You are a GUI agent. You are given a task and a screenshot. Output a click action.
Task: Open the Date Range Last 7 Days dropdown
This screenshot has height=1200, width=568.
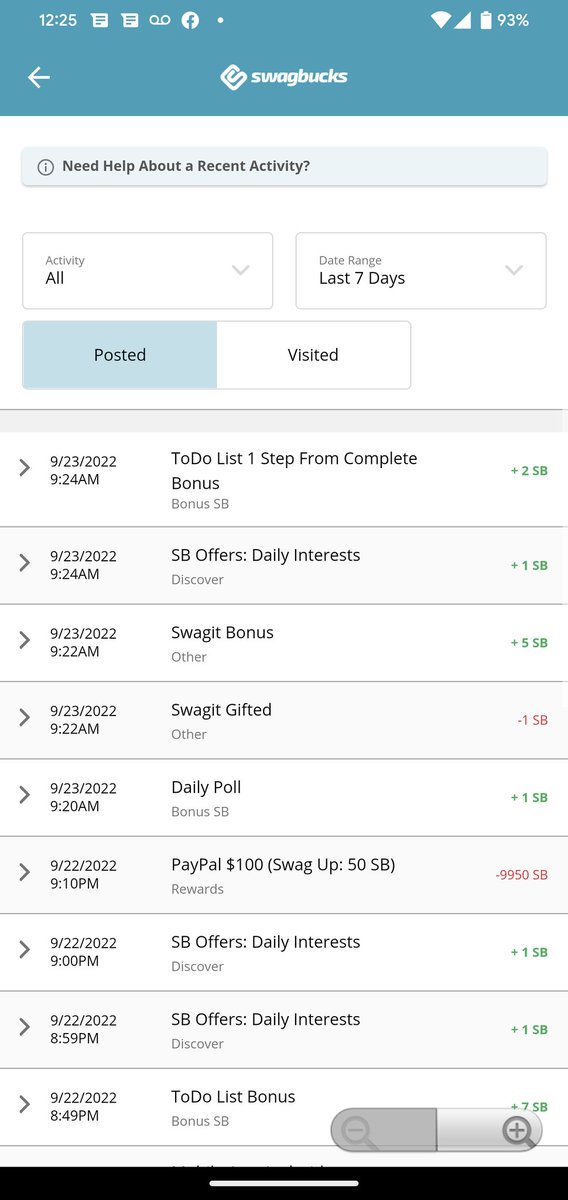click(421, 271)
